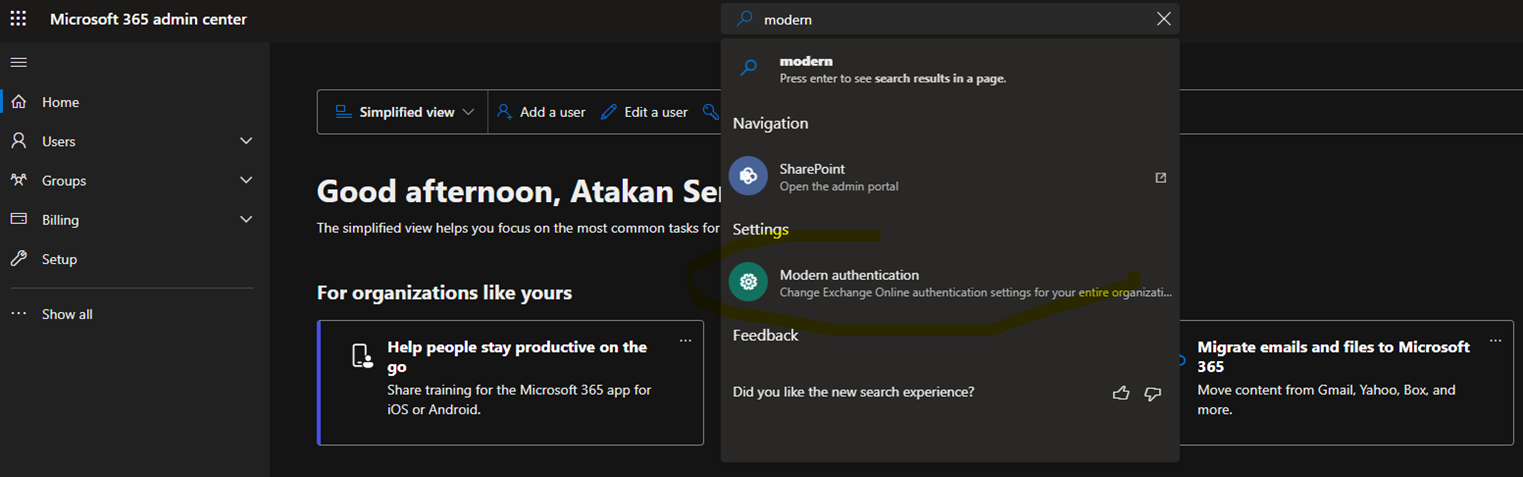
Task: Click the Groups people icon
Action: 18,180
